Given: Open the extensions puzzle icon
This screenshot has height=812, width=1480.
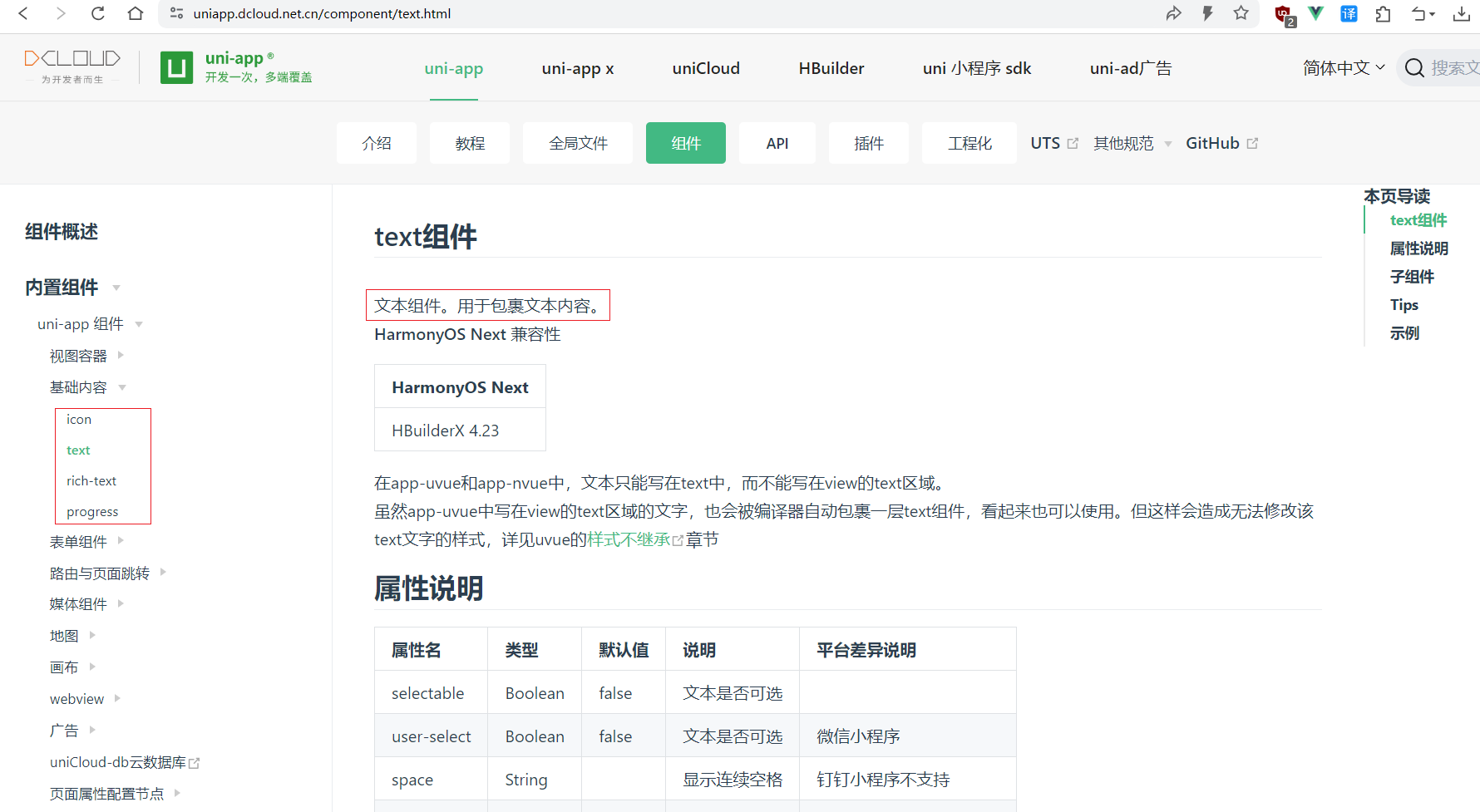Looking at the screenshot, I should [1384, 13].
